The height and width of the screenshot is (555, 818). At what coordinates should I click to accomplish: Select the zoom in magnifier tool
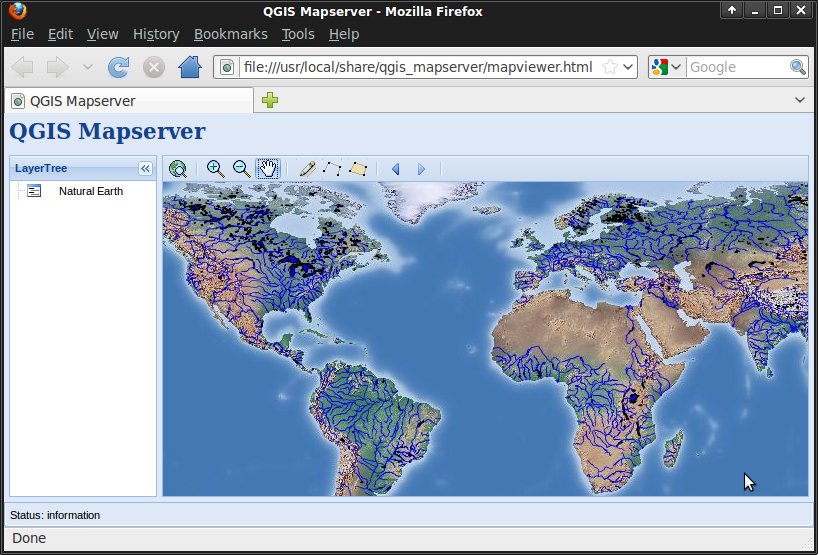[x=215, y=169]
